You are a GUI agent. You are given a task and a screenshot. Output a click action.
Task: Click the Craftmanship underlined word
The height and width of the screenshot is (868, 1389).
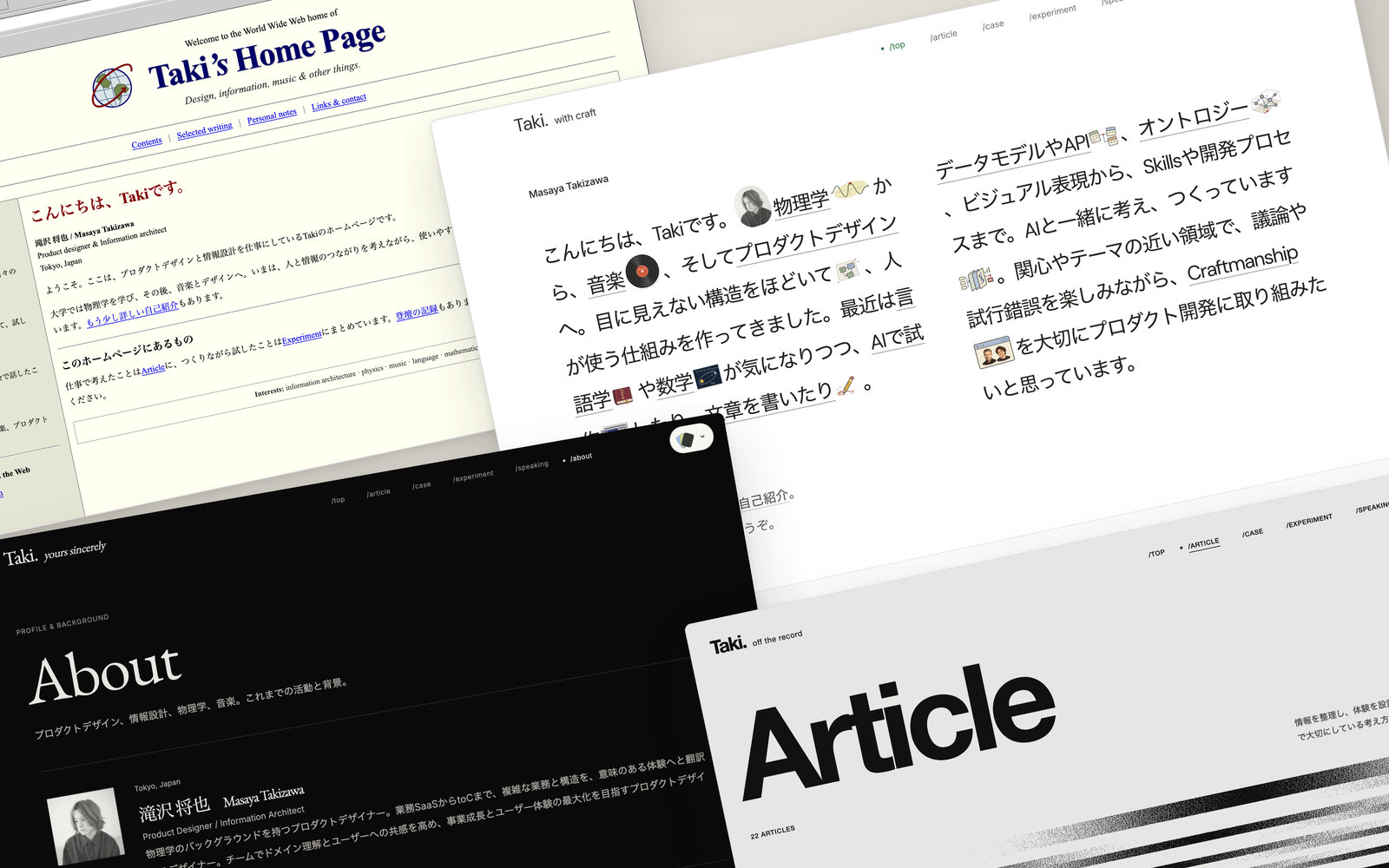tap(1242, 262)
